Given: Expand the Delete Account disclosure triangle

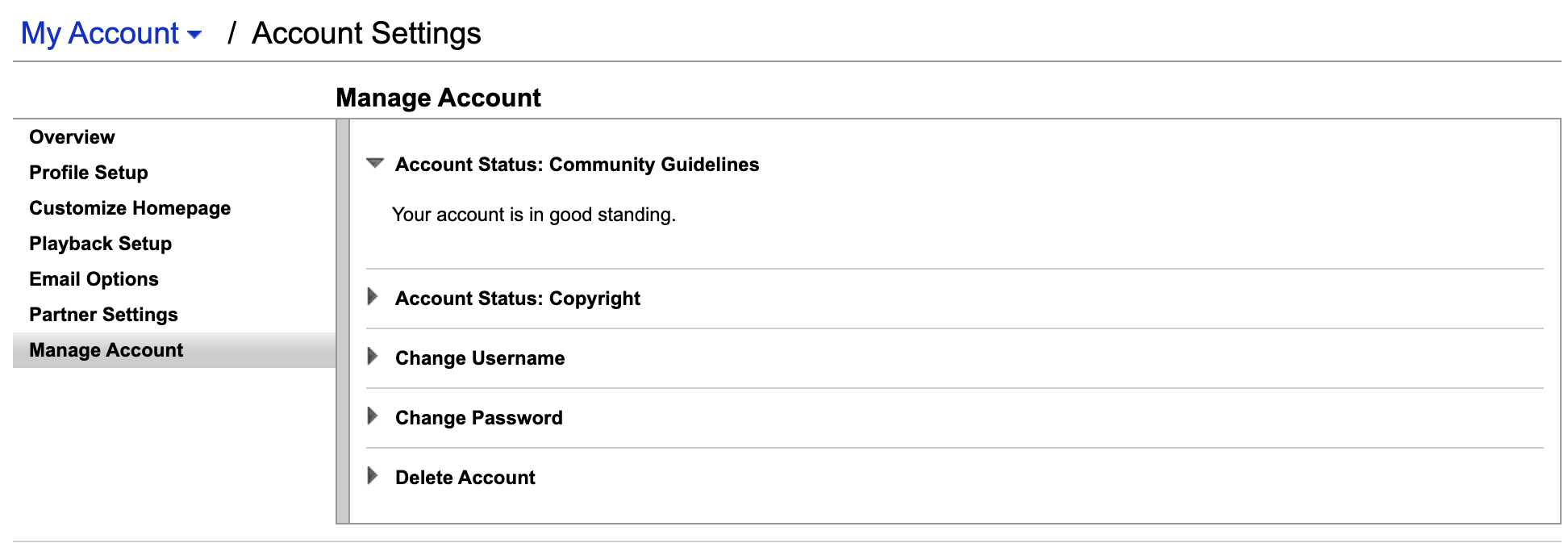Looking at the screenshot, I should [373, 476].
